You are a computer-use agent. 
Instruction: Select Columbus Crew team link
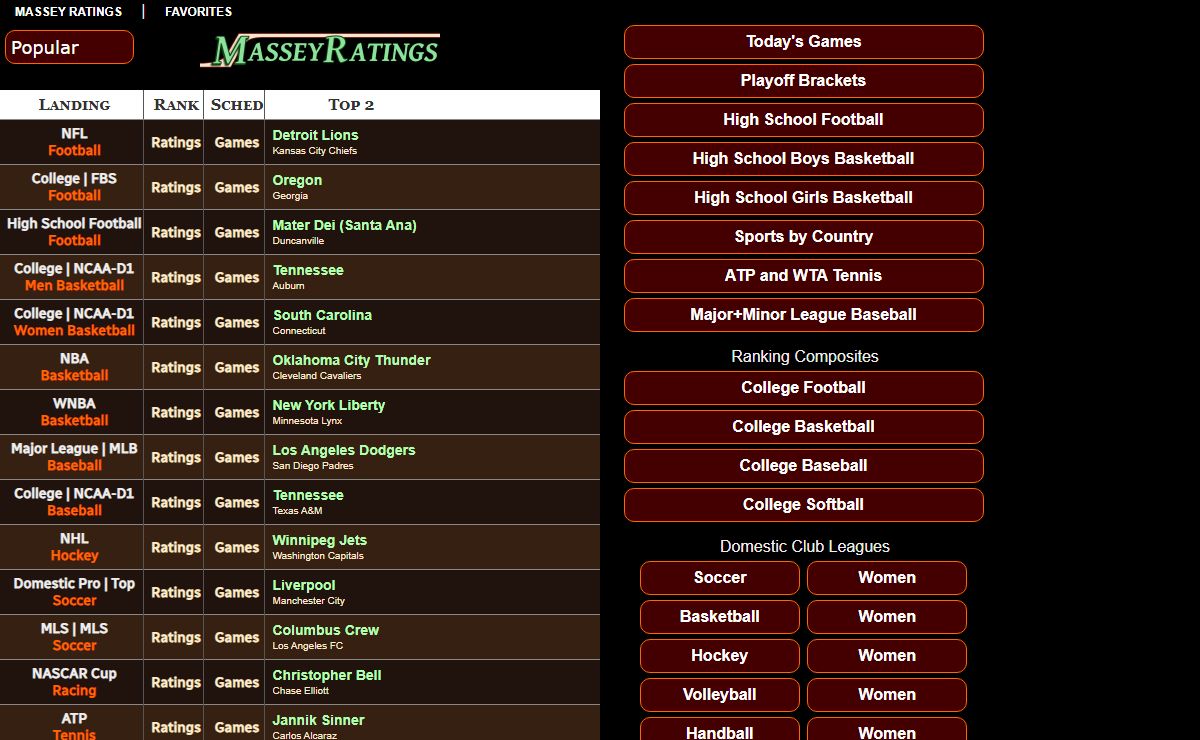[x=325, y=630]
